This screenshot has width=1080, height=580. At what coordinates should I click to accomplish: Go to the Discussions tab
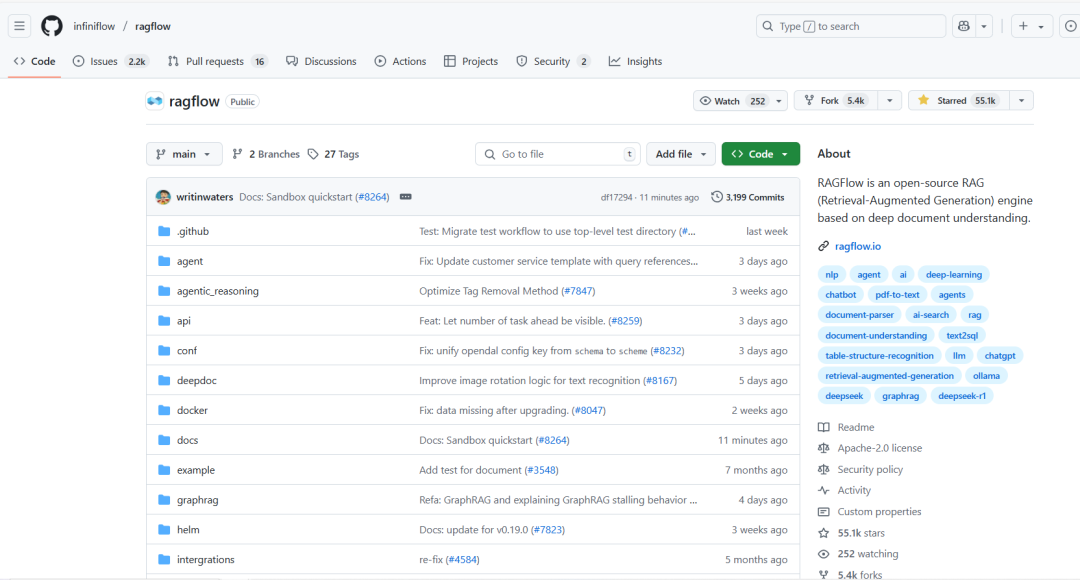tap(321, 61)
